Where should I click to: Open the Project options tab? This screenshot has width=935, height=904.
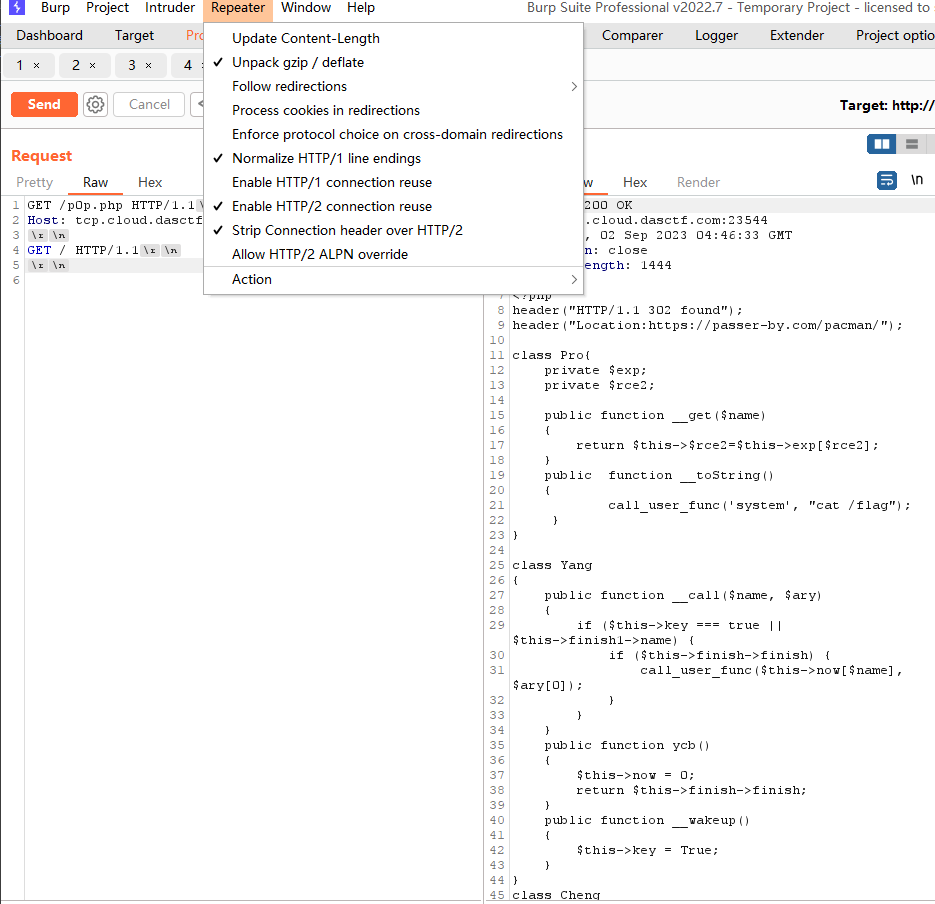point(894,36)
